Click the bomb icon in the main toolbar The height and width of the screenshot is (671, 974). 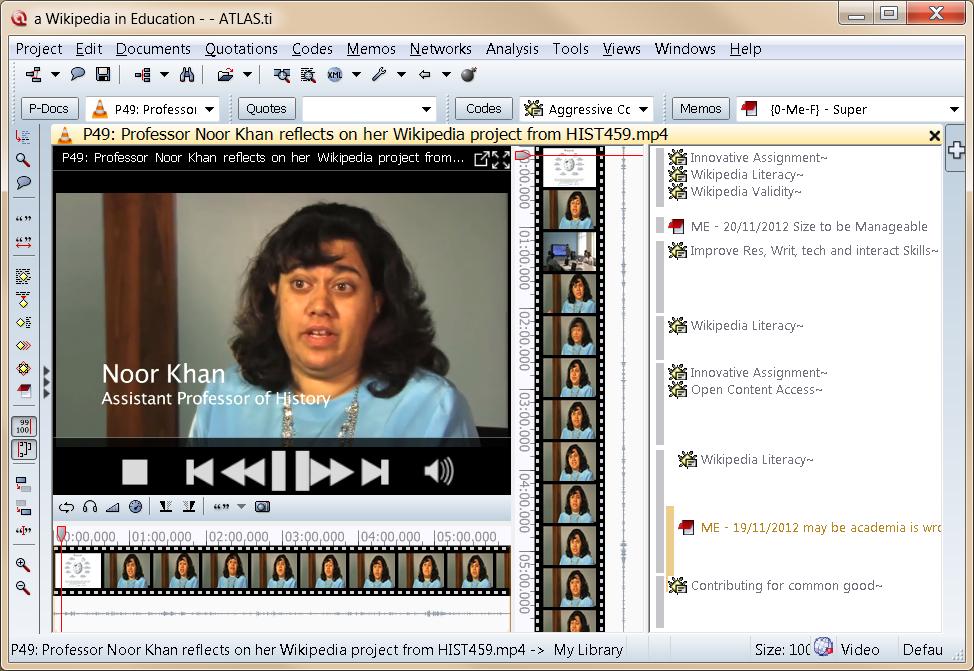click(468, 75)
